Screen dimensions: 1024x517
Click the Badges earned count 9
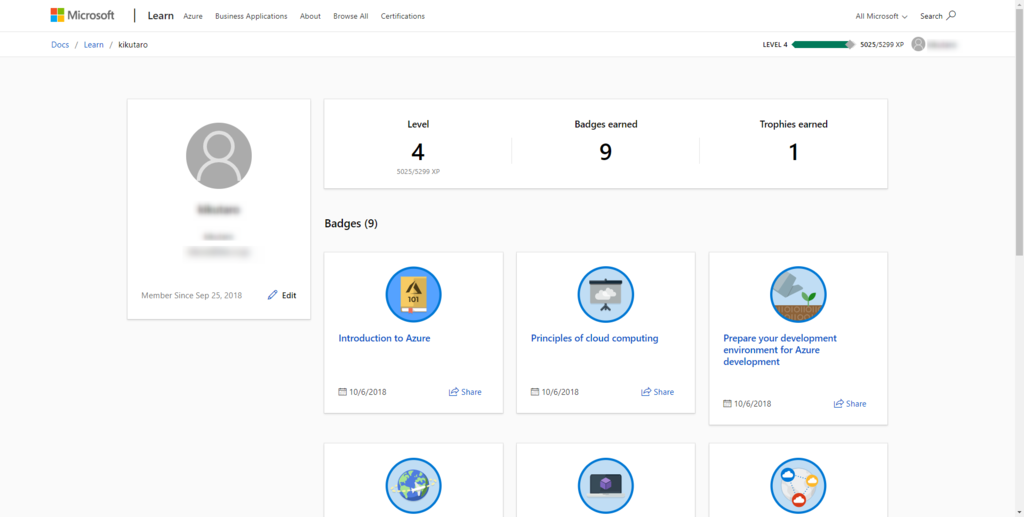pyautogui.click(x=605, y=152)
